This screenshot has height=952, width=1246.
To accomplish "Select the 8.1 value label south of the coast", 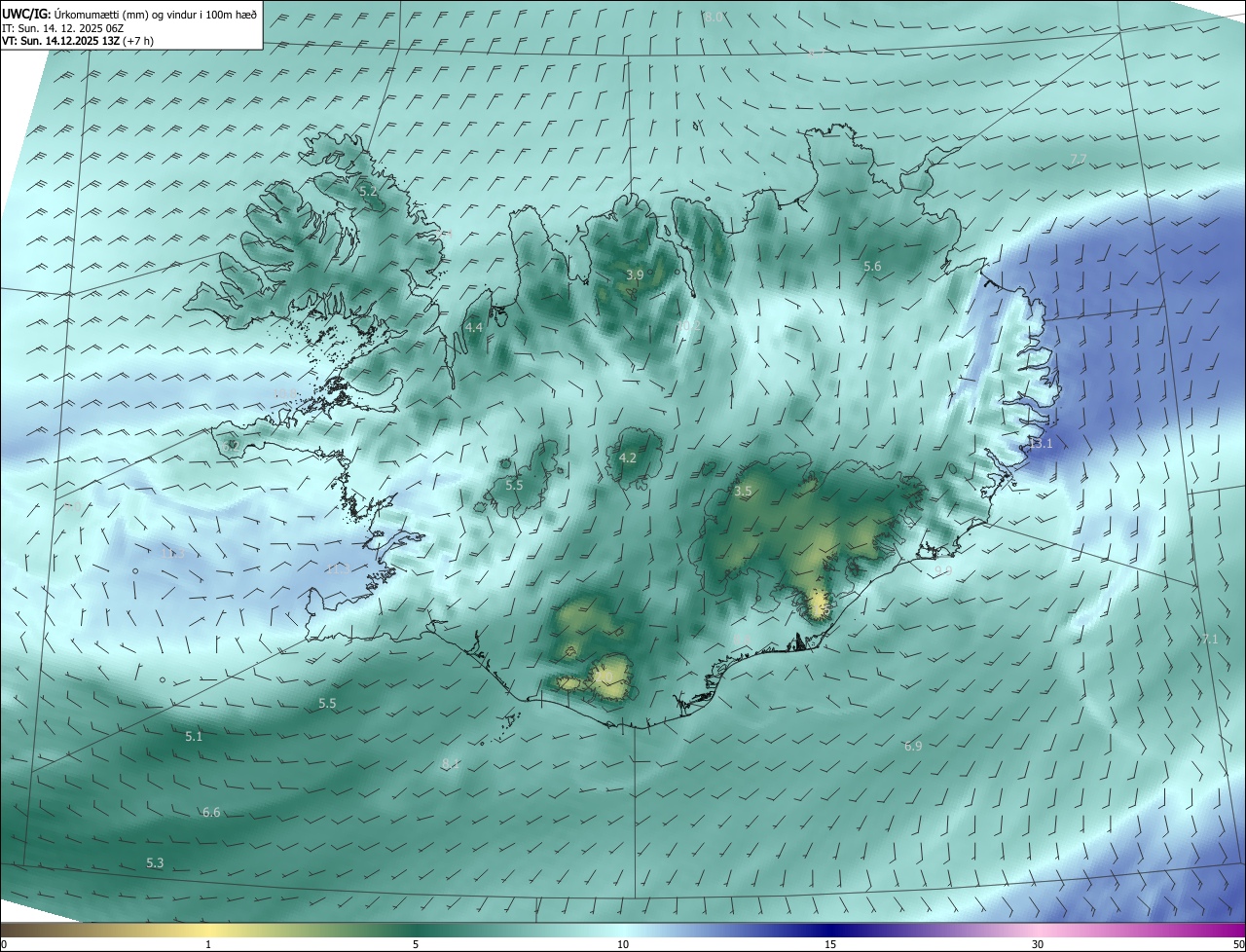I will pos(450,763).
